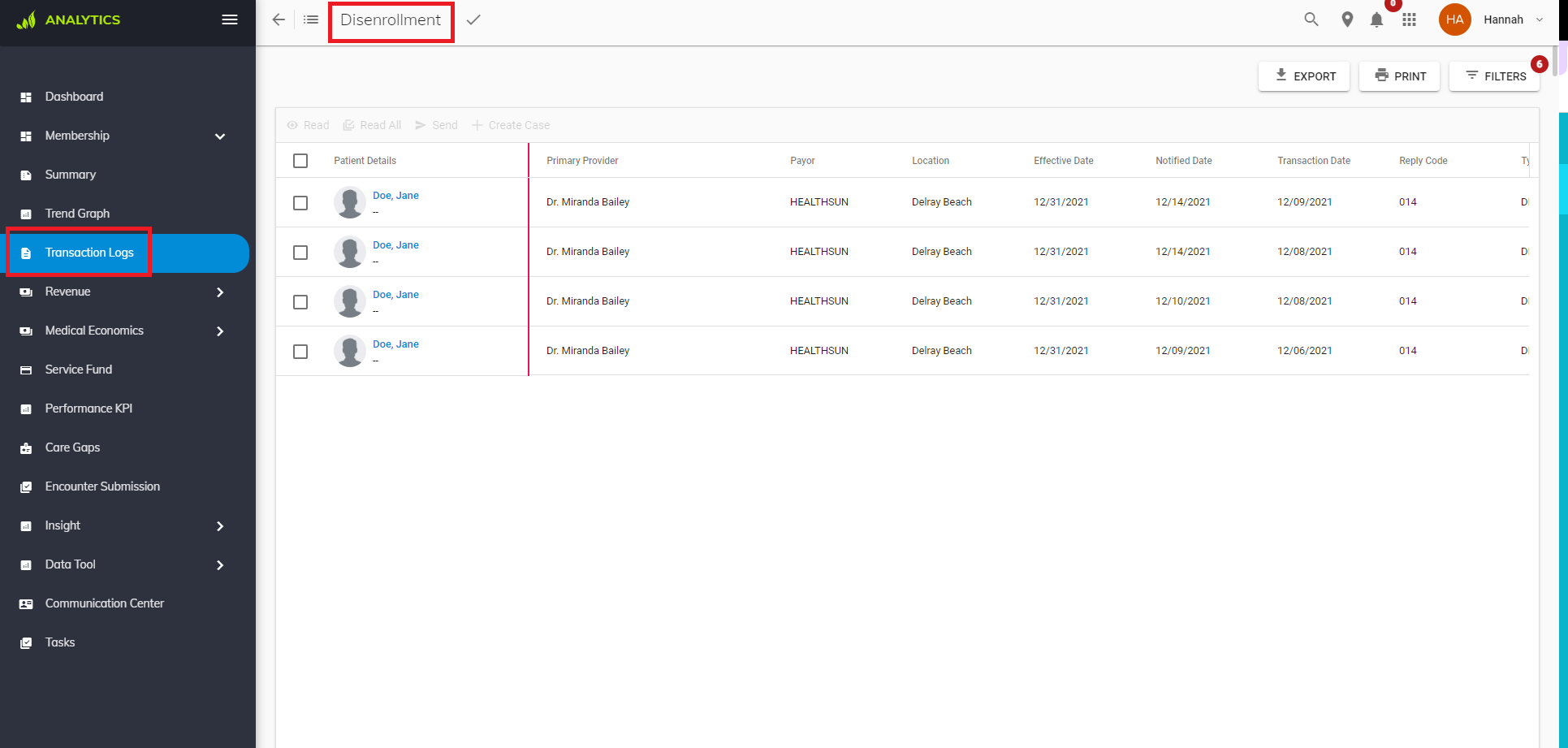Click the Analytics logo
The height and width of the screenshot is (748, 1568).
point(68,19)
